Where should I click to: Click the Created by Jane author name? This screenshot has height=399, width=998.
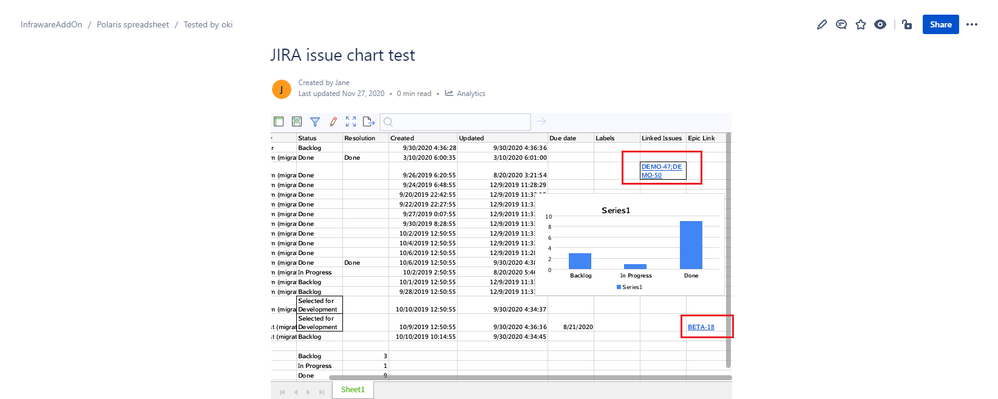(324, 83)
